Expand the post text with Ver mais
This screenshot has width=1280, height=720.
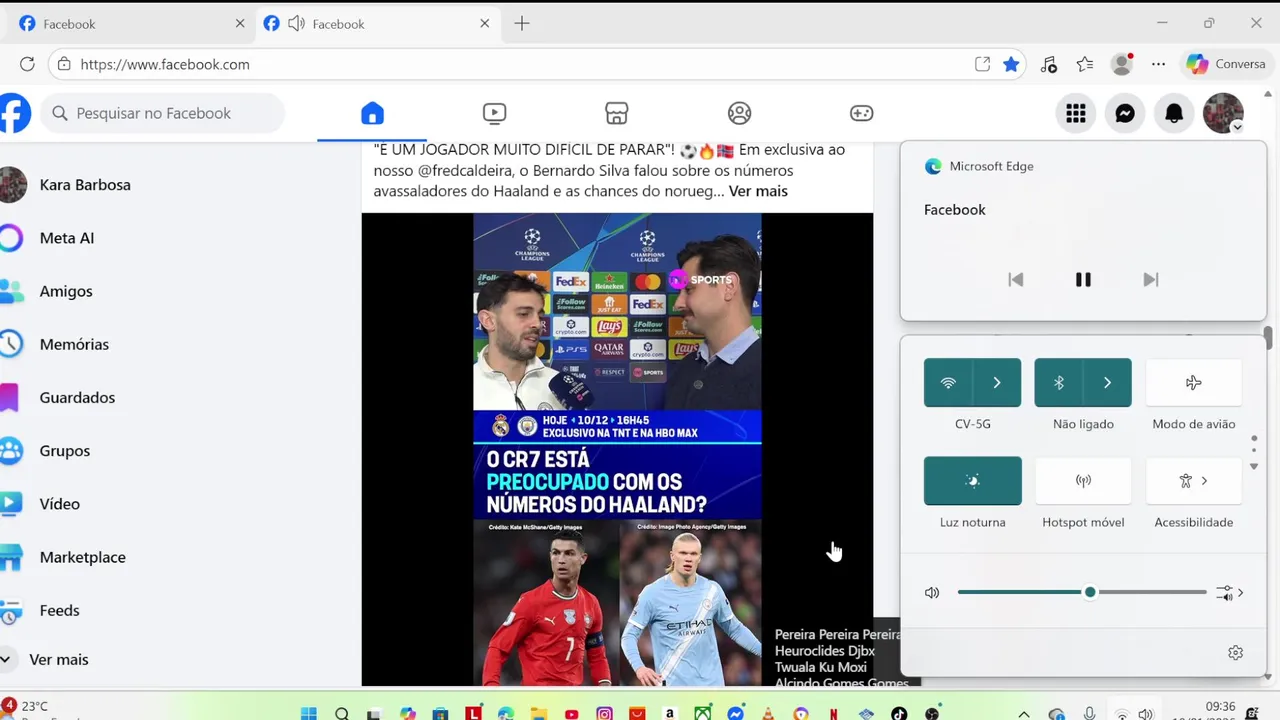pos(758,191)
